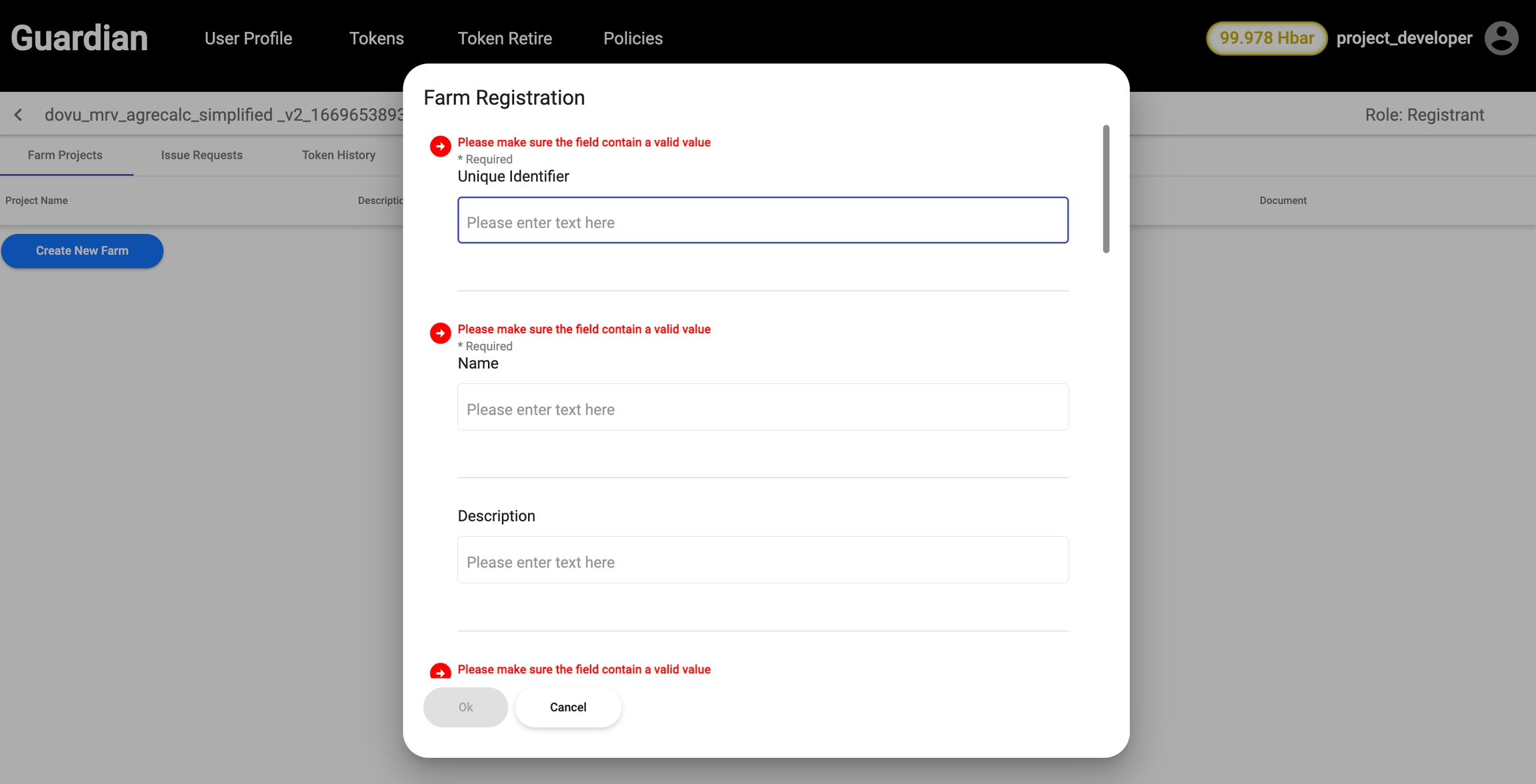Screen dimensions: 1536x784
Task: Click the red error arrow above Unique Identifier
Action: click(x=440, y=146)
